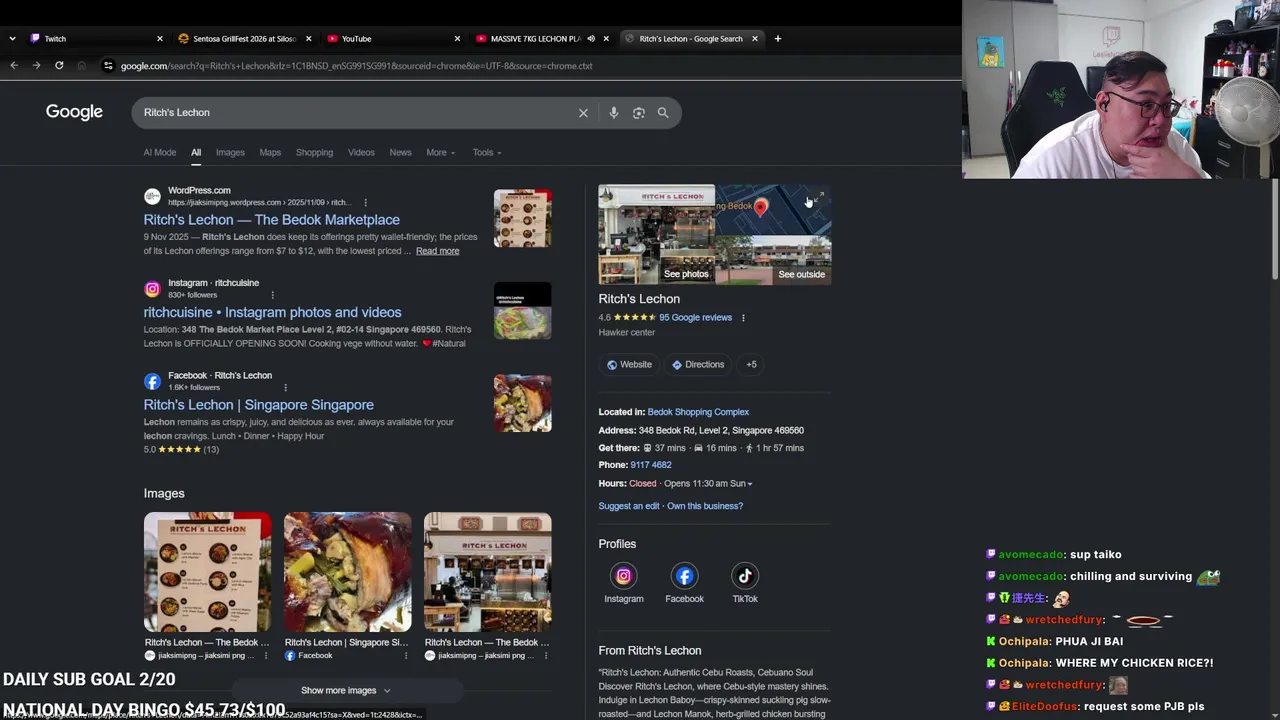Close the YouTube tab
The width and height of the screenshot is (1280, 720).
pyautogui.click(x=457, y=39)
